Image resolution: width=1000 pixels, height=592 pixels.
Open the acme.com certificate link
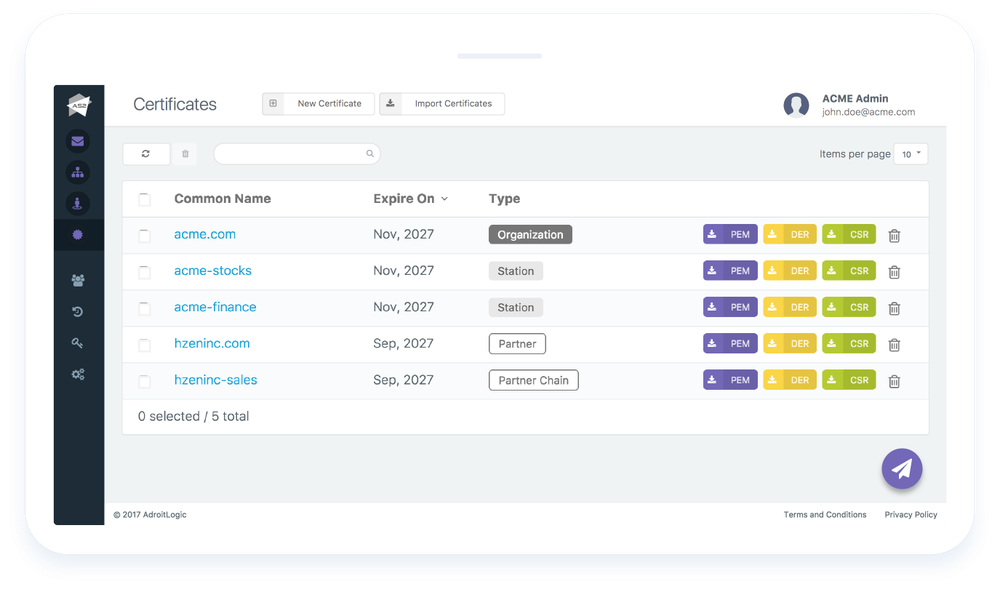205,234
